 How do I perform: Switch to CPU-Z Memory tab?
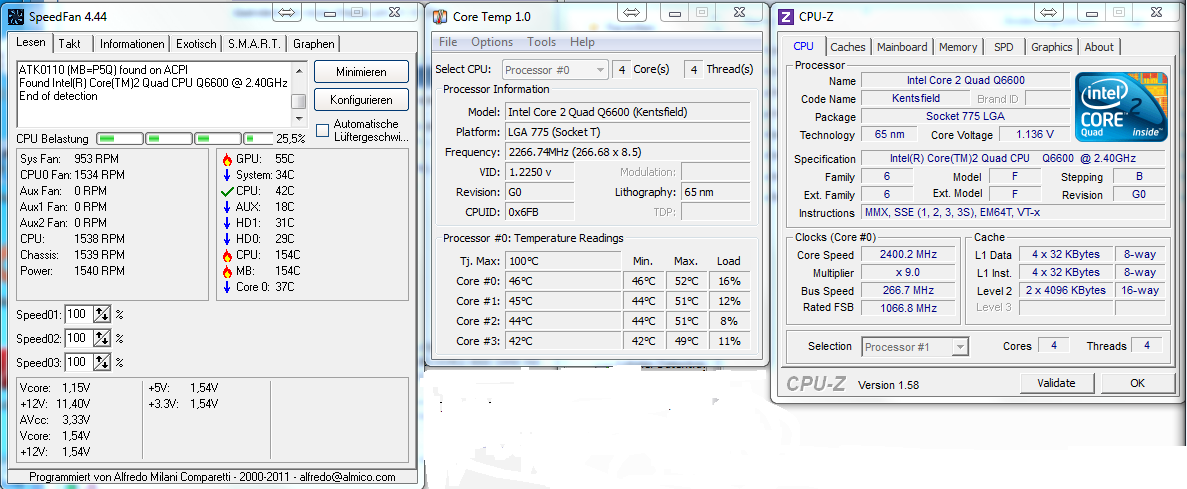coord(958,47)
